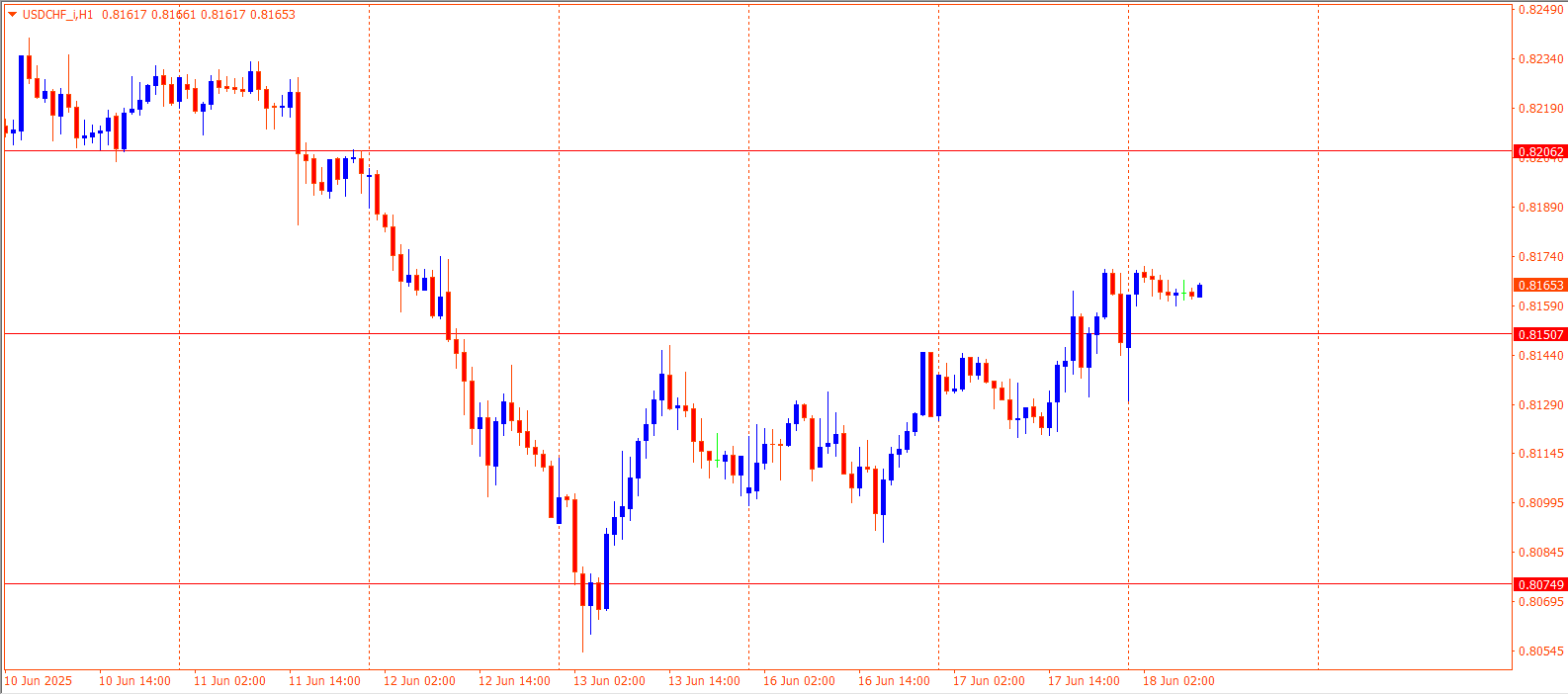Click the 13 Jun 14:00 time label
The height and width of the screenshot is (695, 1568).
click(x=704, y=681)
